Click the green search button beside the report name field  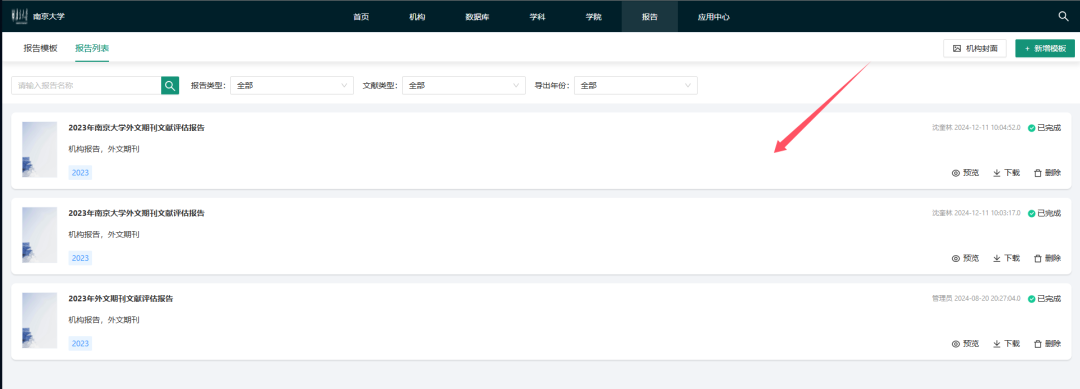coord(170,85)
